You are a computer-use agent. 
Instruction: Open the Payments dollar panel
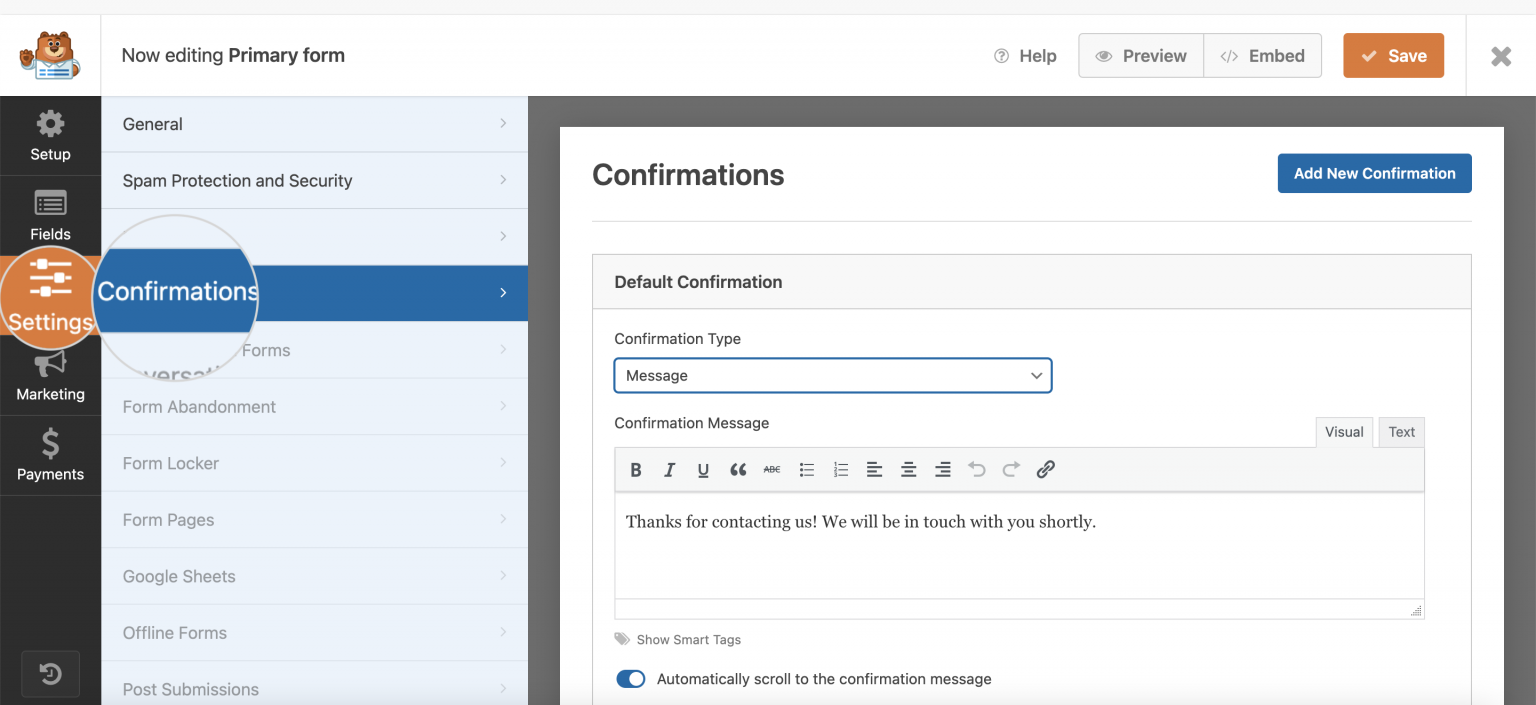coord(50,456)
